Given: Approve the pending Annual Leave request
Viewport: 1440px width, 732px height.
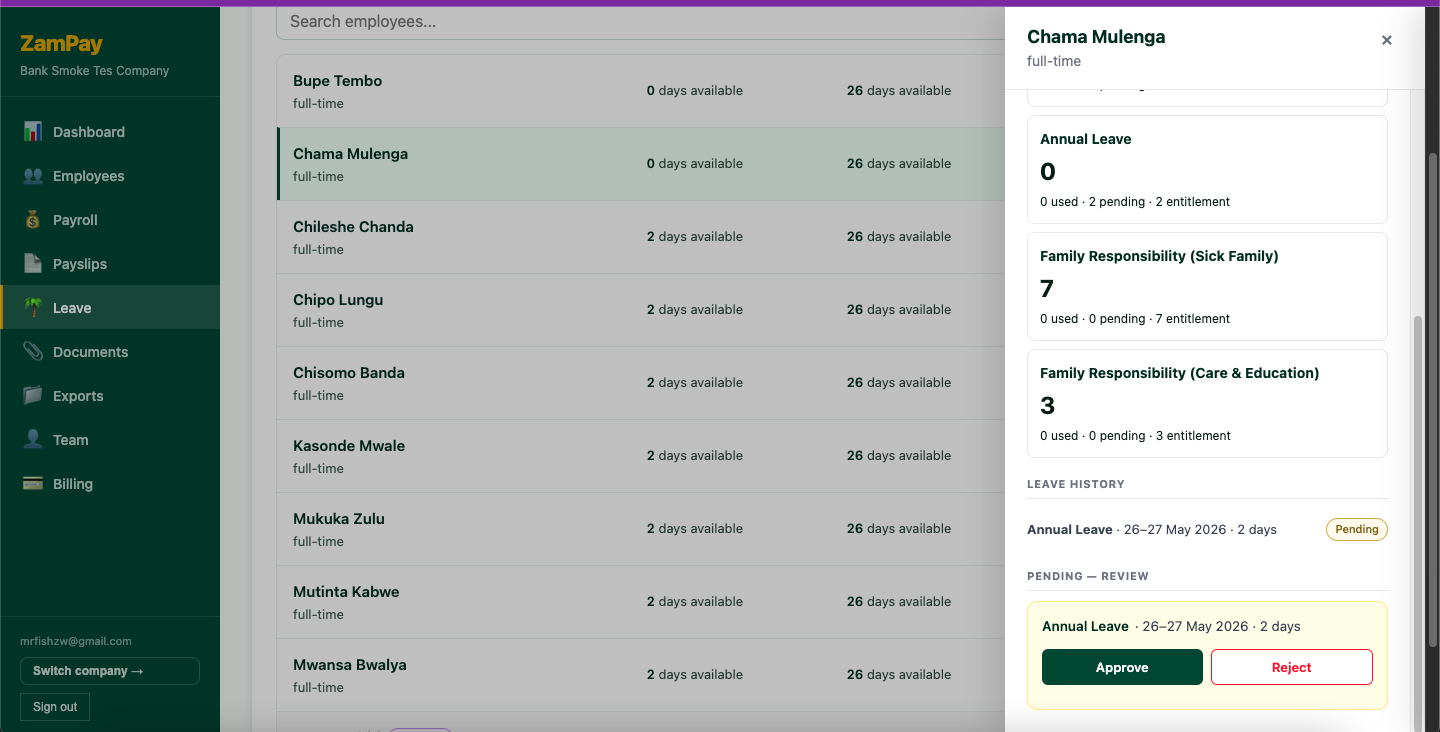Looking at the screenshot, I should click(1122, 667).
